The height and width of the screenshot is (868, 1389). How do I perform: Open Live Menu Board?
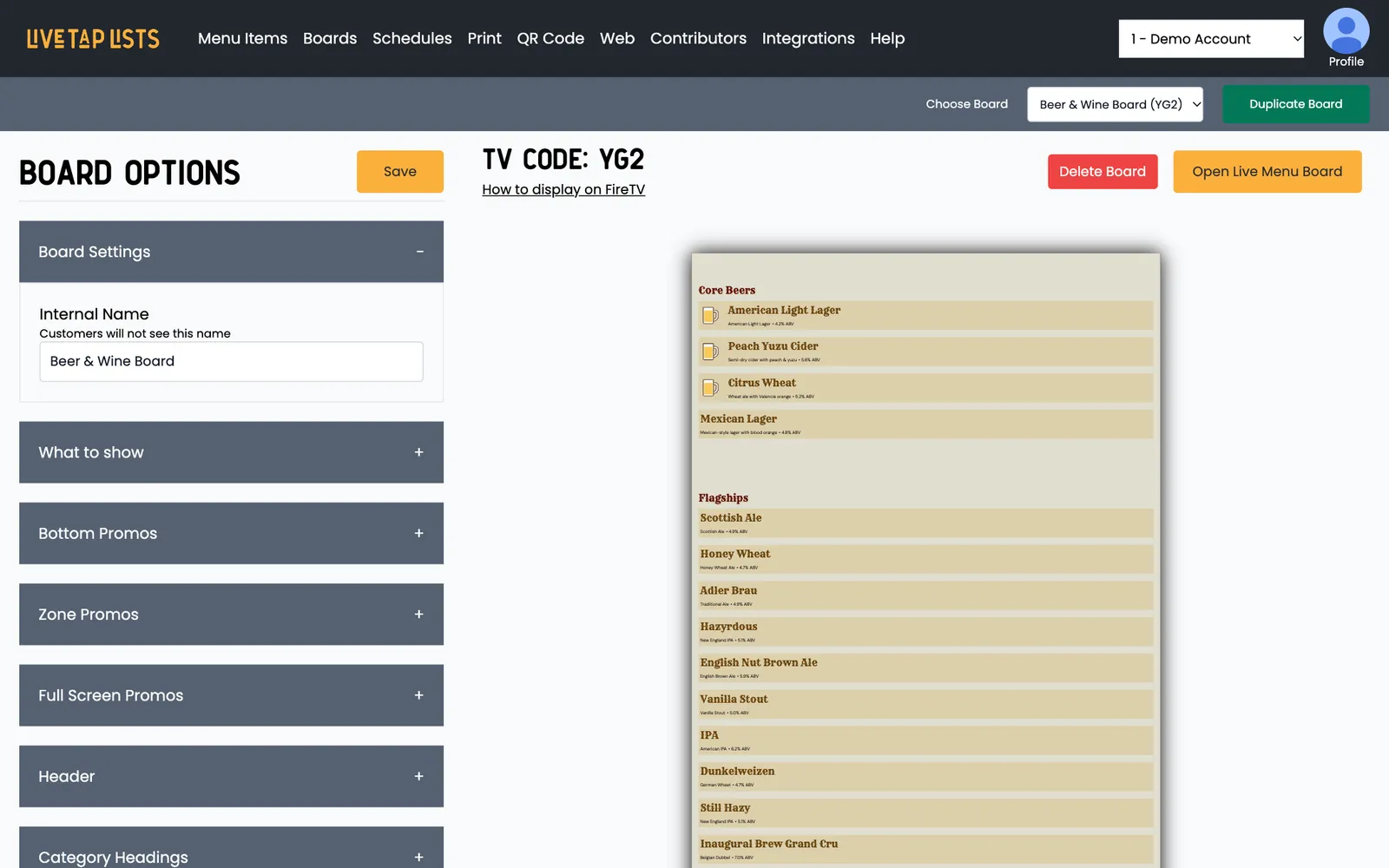(1267, 172)
